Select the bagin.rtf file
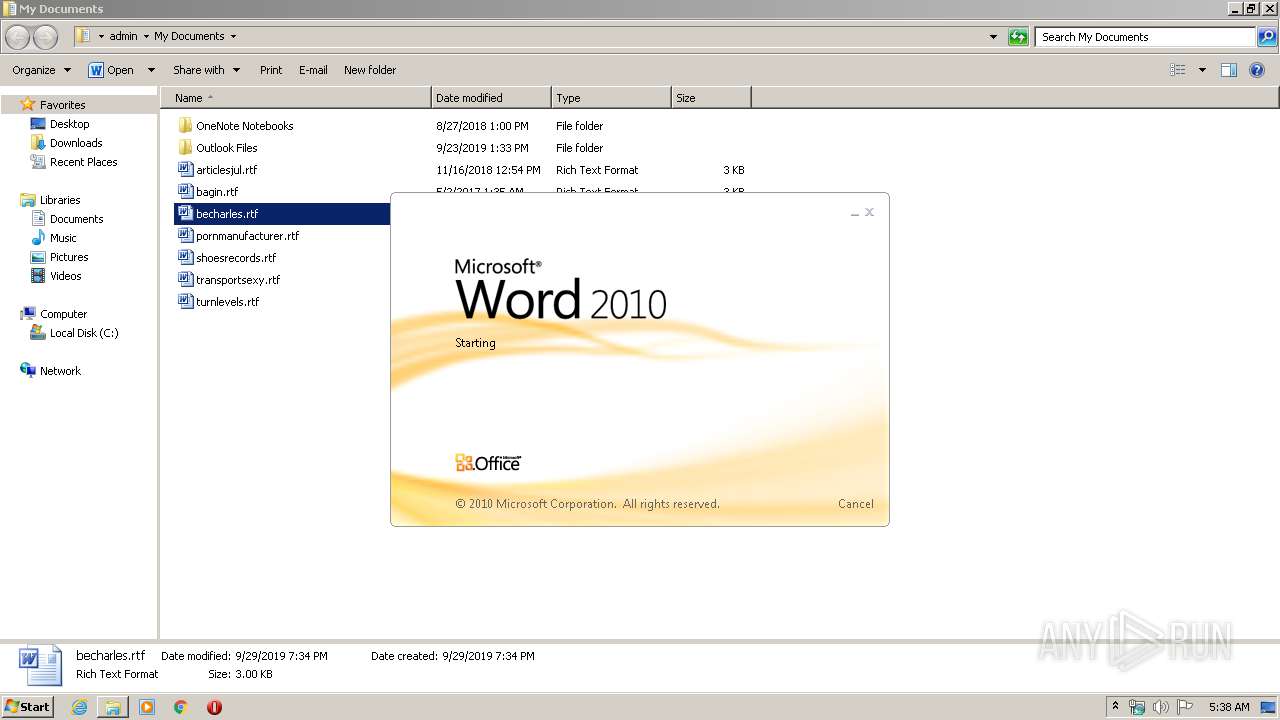 [x=208, y=192]
